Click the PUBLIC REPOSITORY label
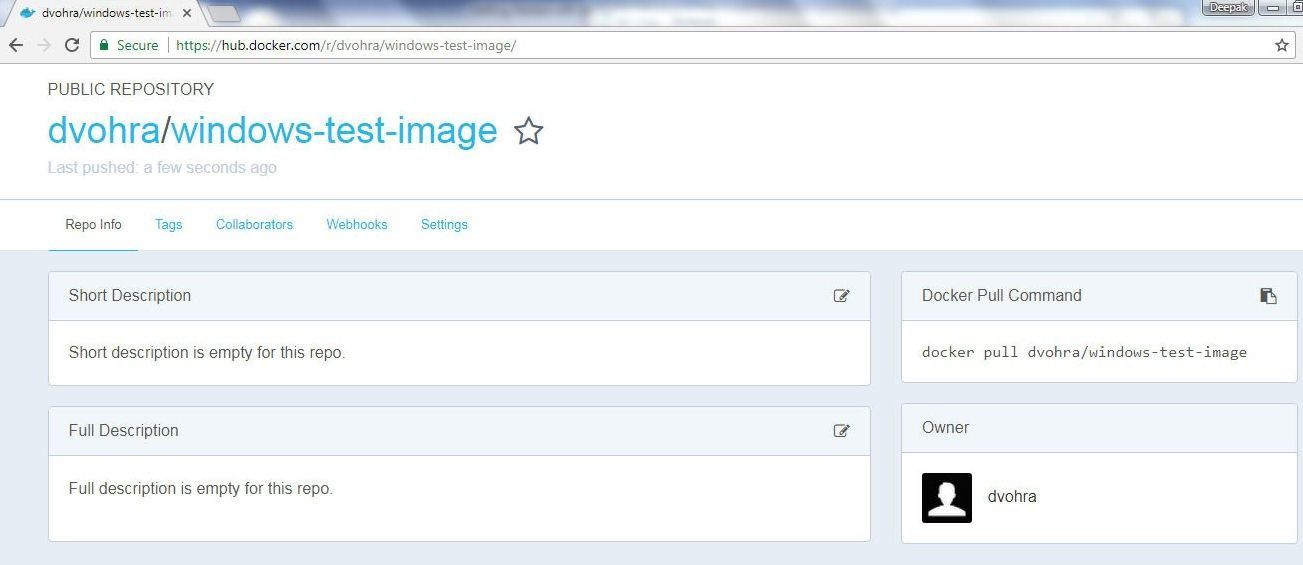The height and width of the screenshot is (565, 1303). coord(131,89)
